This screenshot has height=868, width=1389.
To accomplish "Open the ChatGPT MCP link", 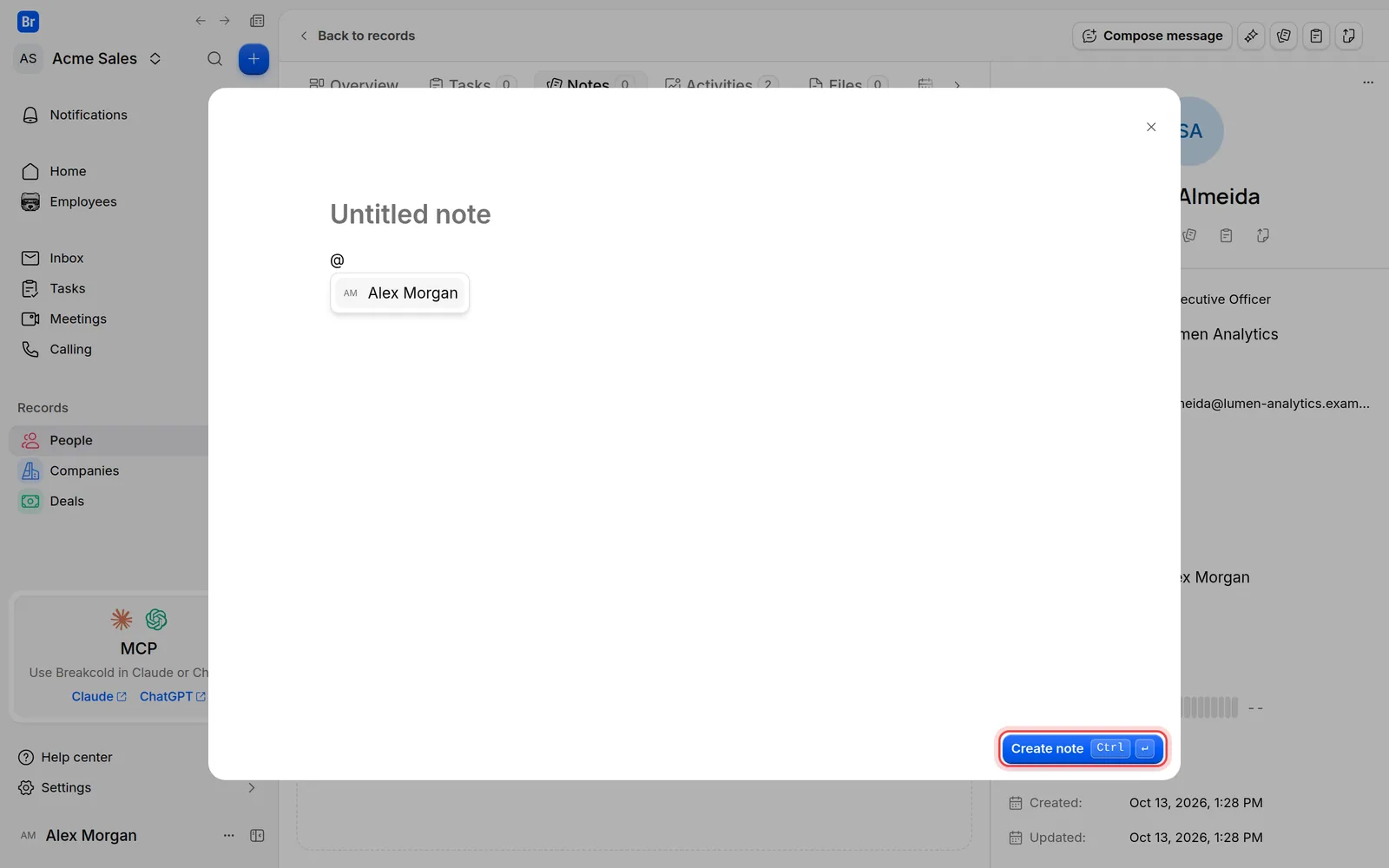I will [x=173, y=696].
